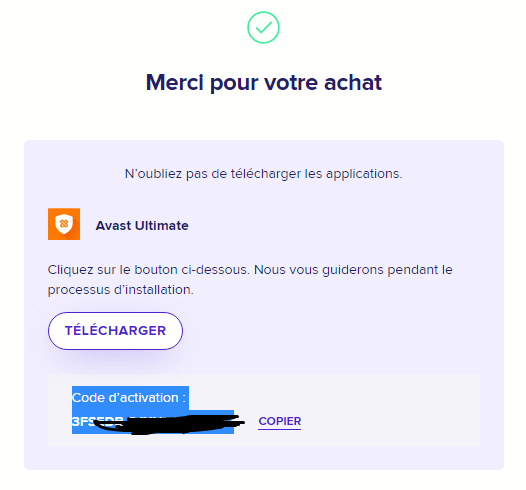Click the word 'Merci' in the title
This screenshot has width=526, height=490.
pos(174,82)
